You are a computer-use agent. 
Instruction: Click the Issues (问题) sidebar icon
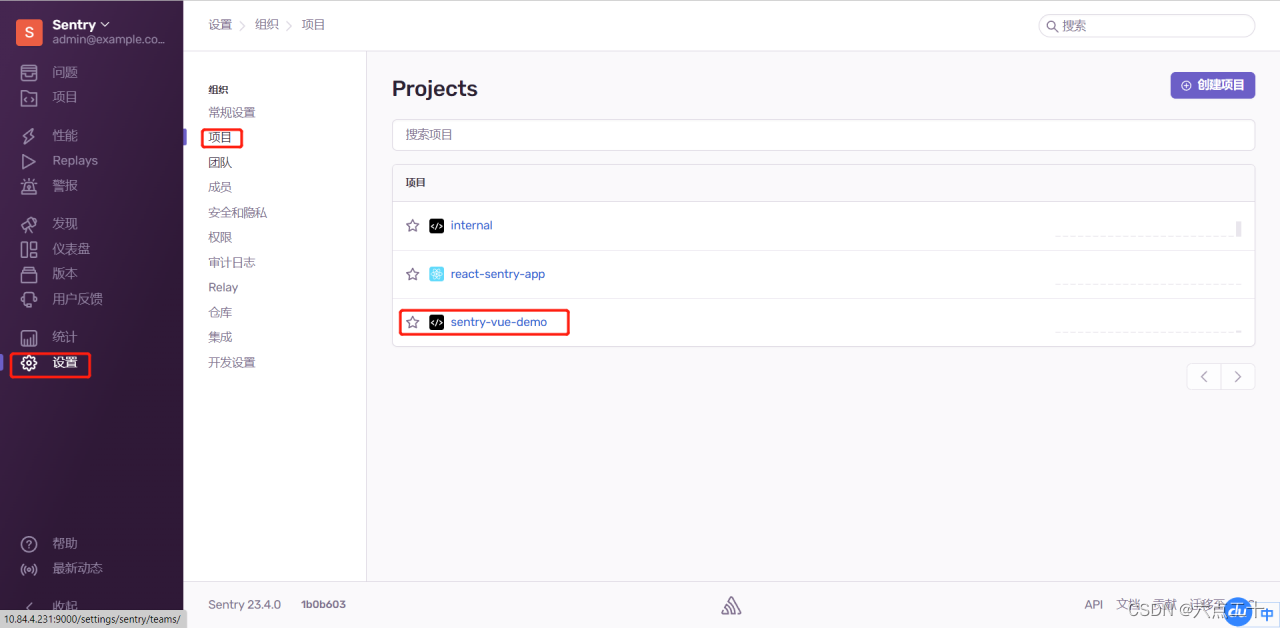(30, 73)
